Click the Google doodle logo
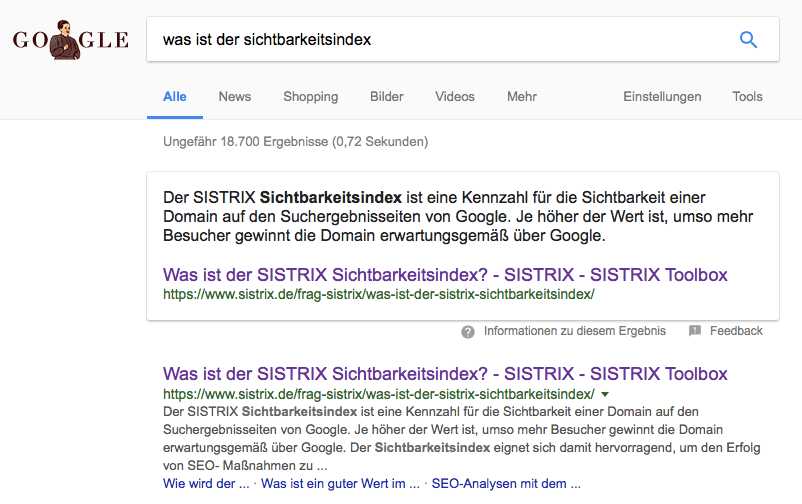Image resolution: width=802 pixels, height=504 pixels. click(x=71, y=40)
